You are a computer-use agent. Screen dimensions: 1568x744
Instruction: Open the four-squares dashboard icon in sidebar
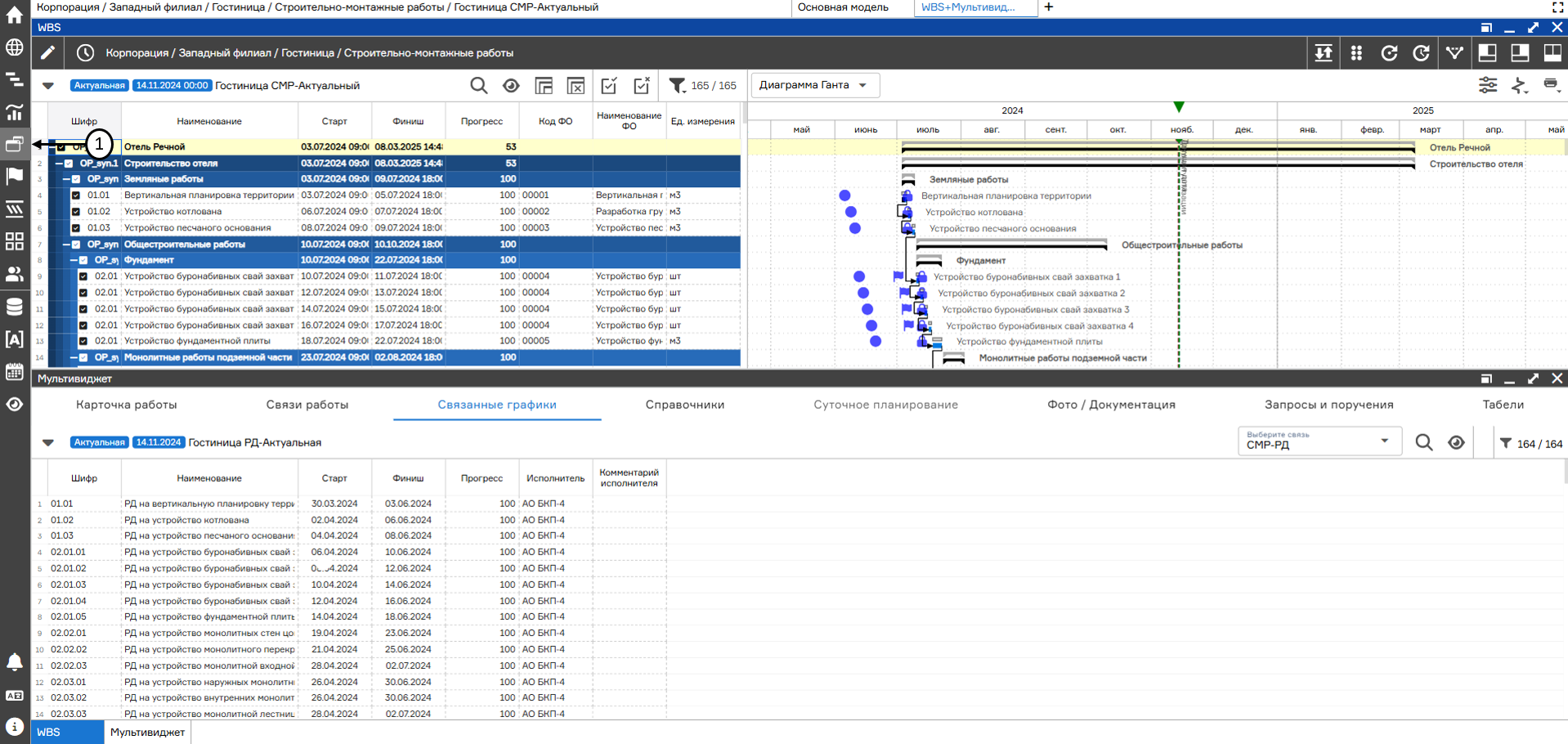[15, 241]
